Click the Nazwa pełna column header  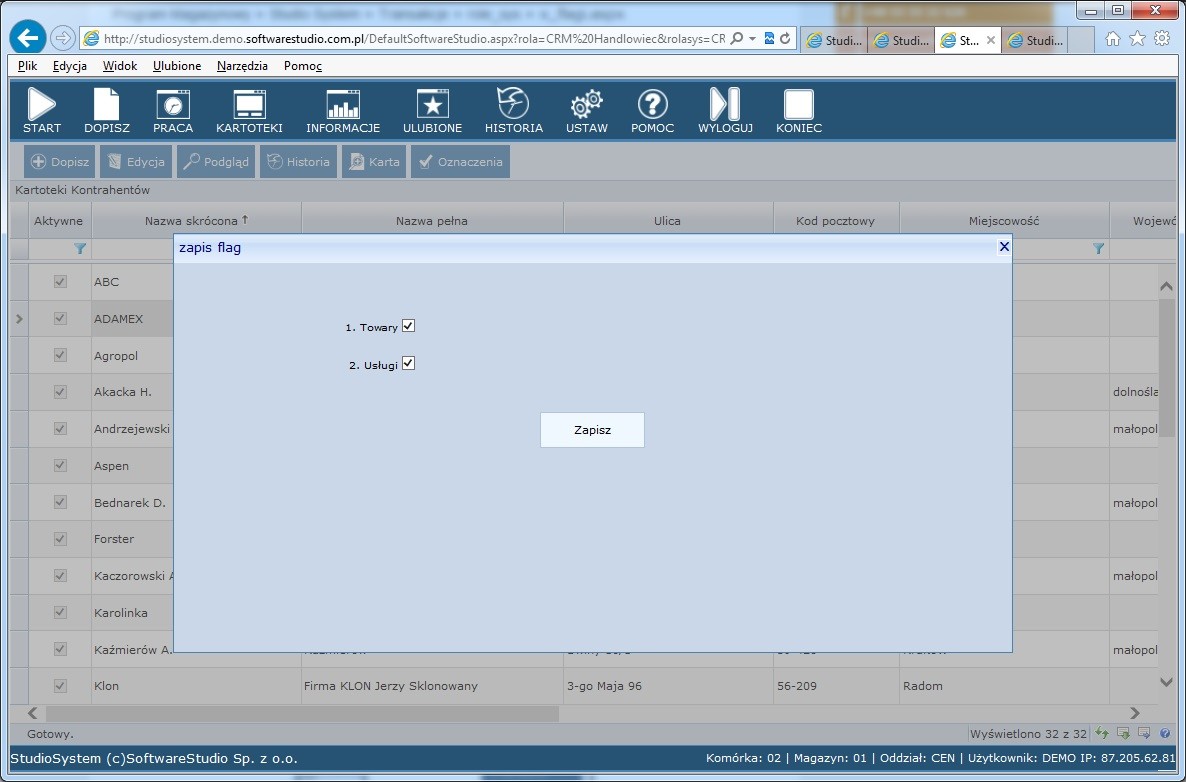tap(432, 221)
